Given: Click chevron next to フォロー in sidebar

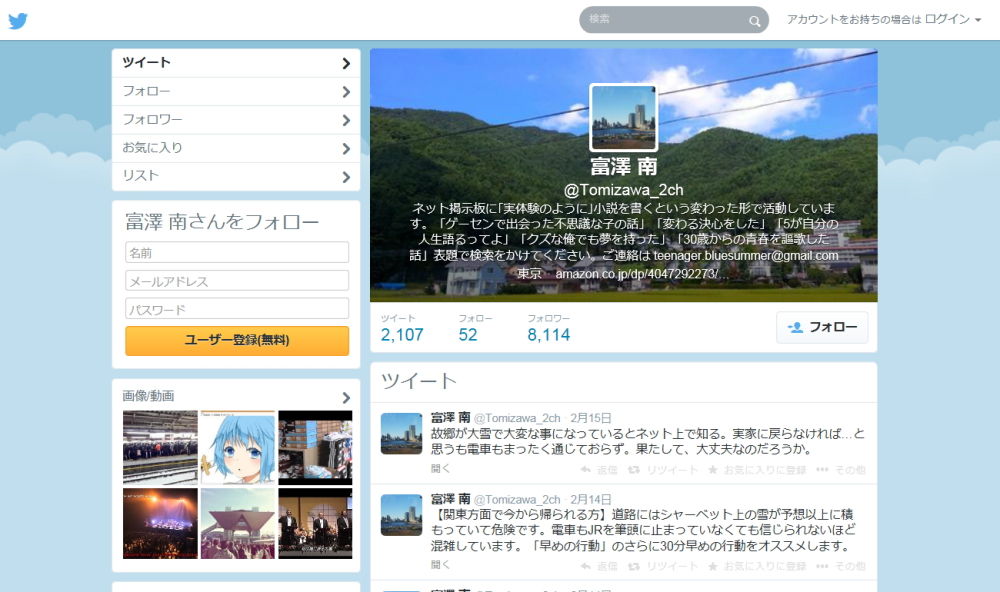Looking at the screenshot, I should (346, 92).
